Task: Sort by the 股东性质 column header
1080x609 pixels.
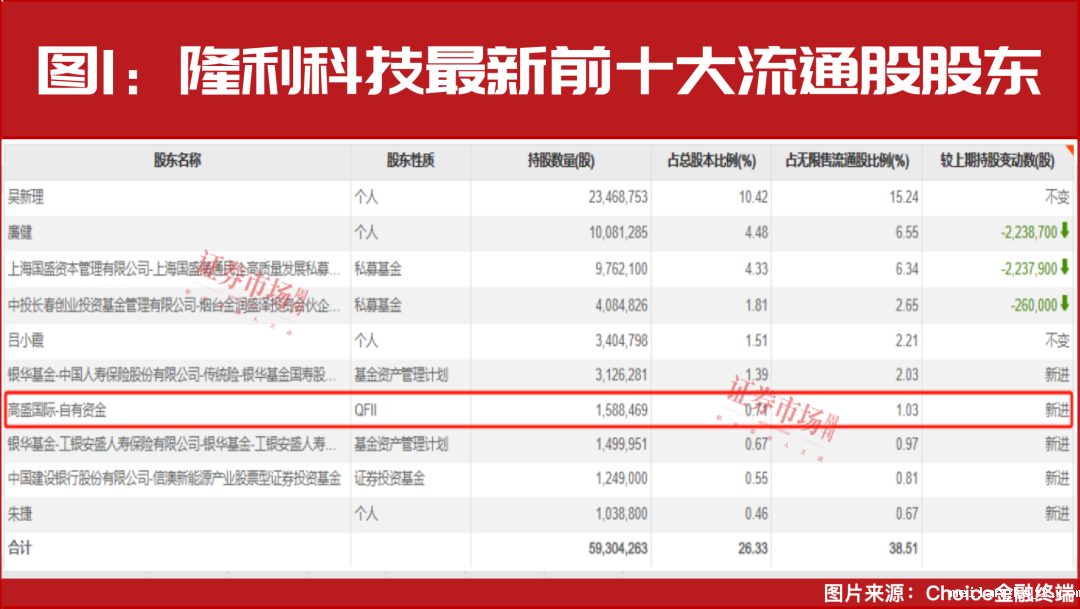Action: 411,161
